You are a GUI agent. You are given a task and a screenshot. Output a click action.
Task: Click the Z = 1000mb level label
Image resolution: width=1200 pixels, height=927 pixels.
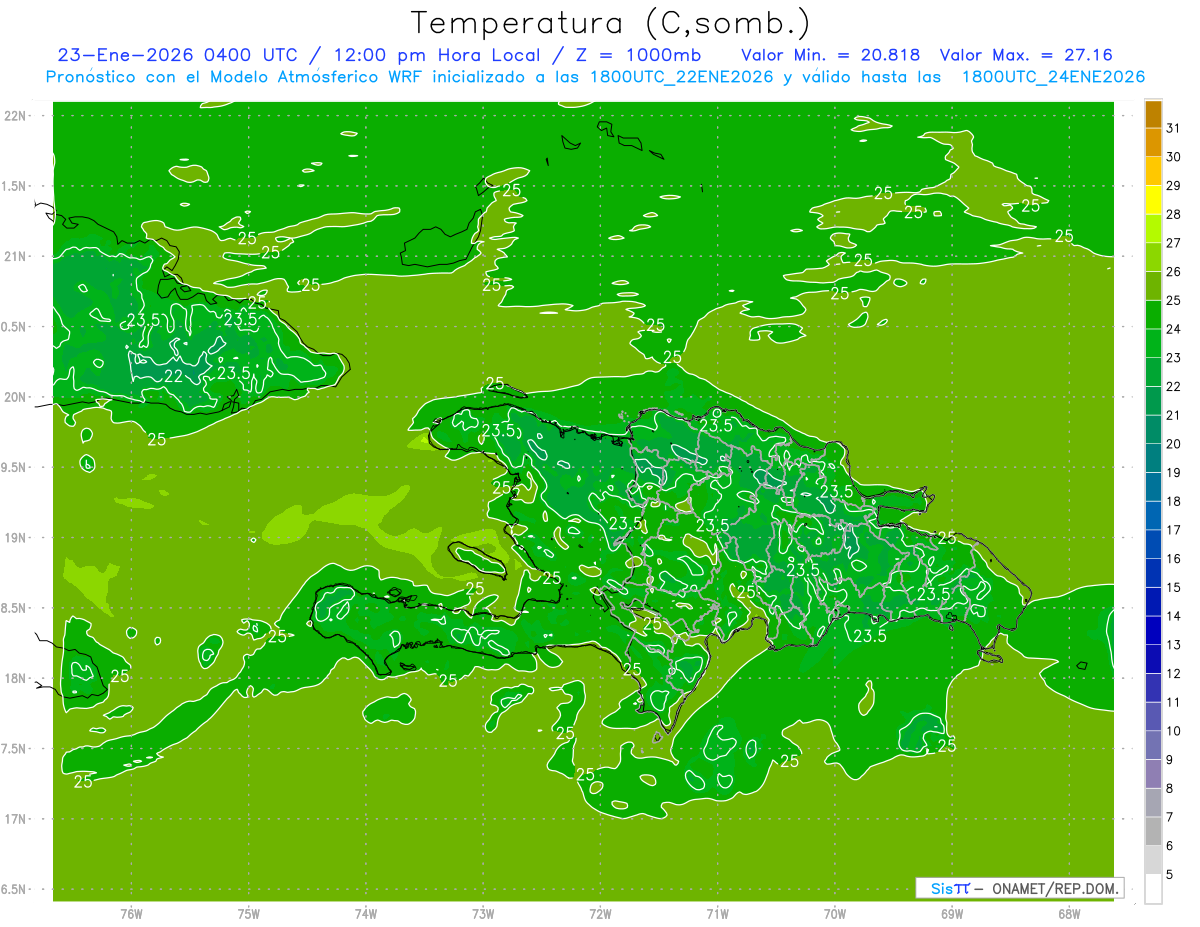pos(635,55)
